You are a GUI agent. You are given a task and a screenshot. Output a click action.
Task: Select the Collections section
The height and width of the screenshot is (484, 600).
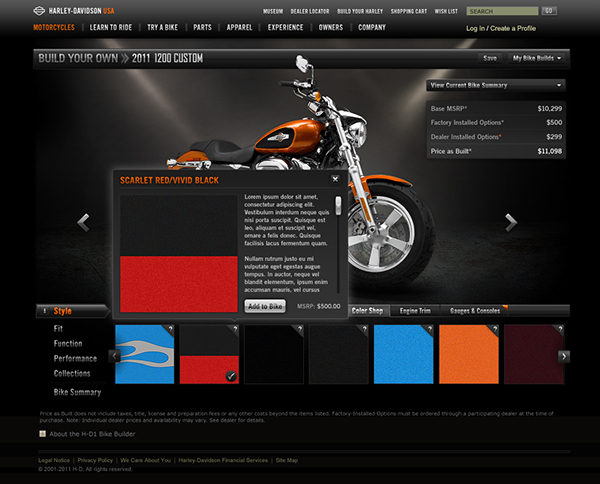coord(72,373)
